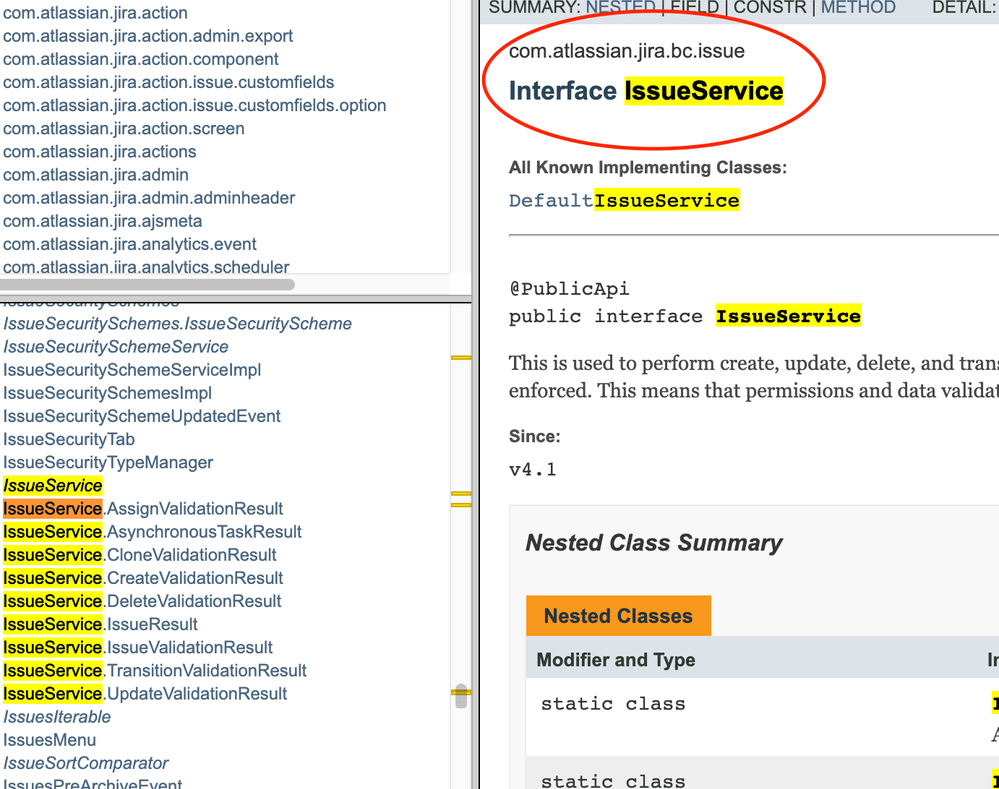This screenshot has width=999, height=789.
Task: Click the com.atlassian.jira.bc.issue package text
Action: click(626, 51)
